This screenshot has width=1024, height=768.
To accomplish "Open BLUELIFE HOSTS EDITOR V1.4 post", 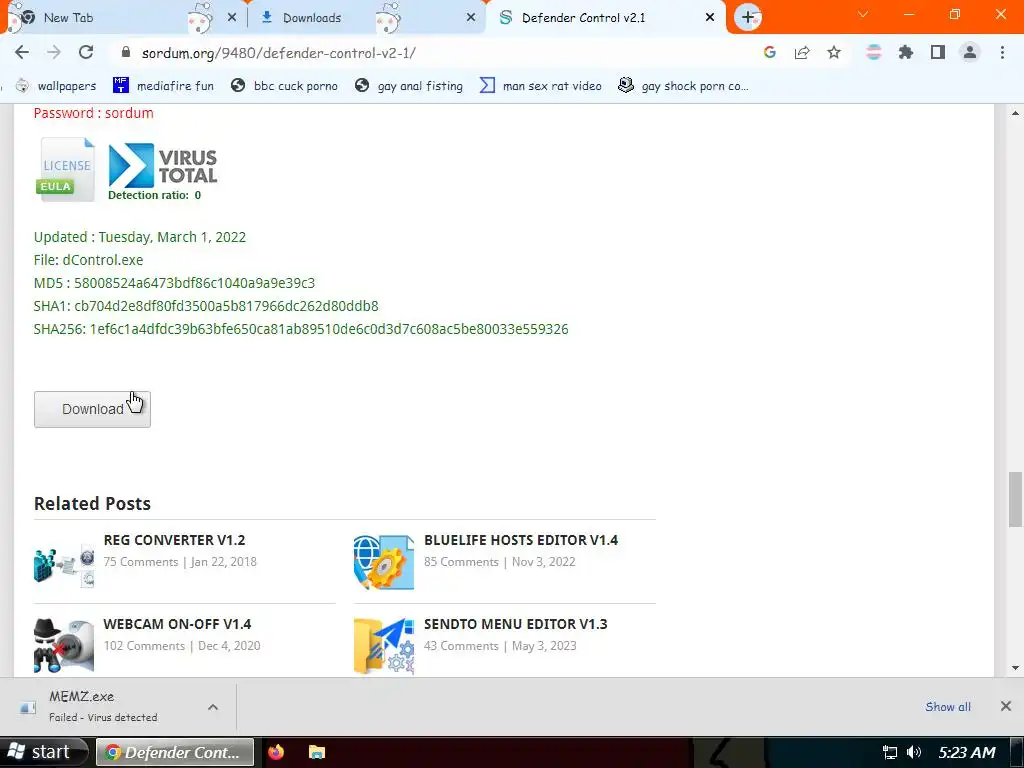I will [520, 540].
